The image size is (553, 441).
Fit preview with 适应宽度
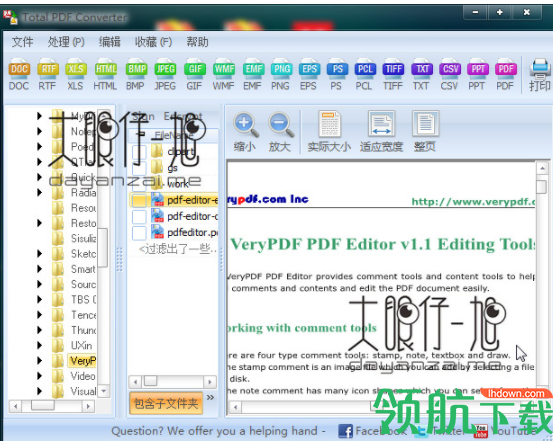pyautogui.click(x=381, y=132)
